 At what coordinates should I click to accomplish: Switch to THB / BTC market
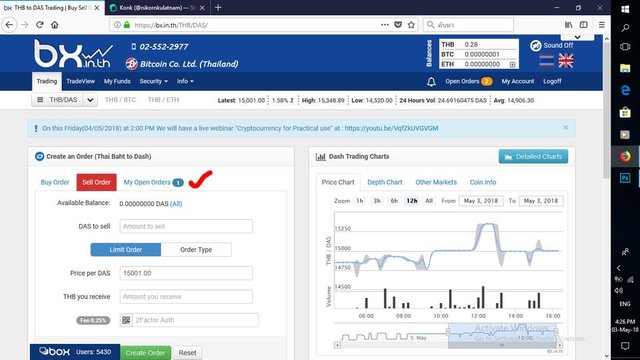coord(120,100)
